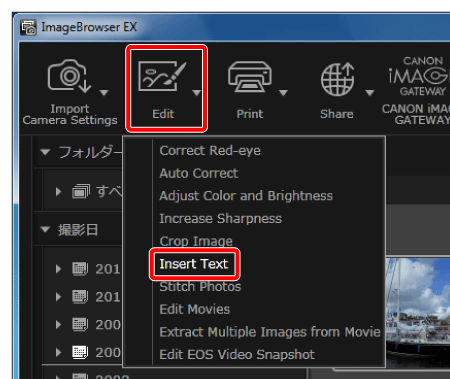450x379 pixels.
Task: Open the Import dropdown arrow
Action: (104, 92)
